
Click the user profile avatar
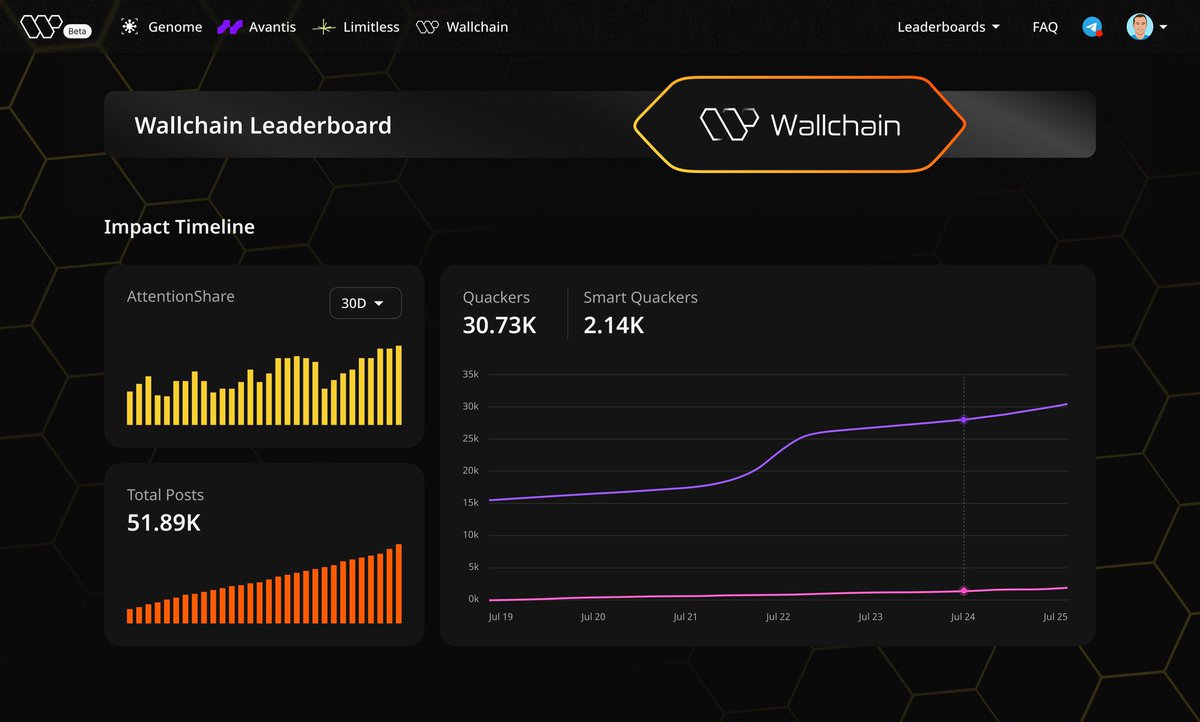(1139, 27)
